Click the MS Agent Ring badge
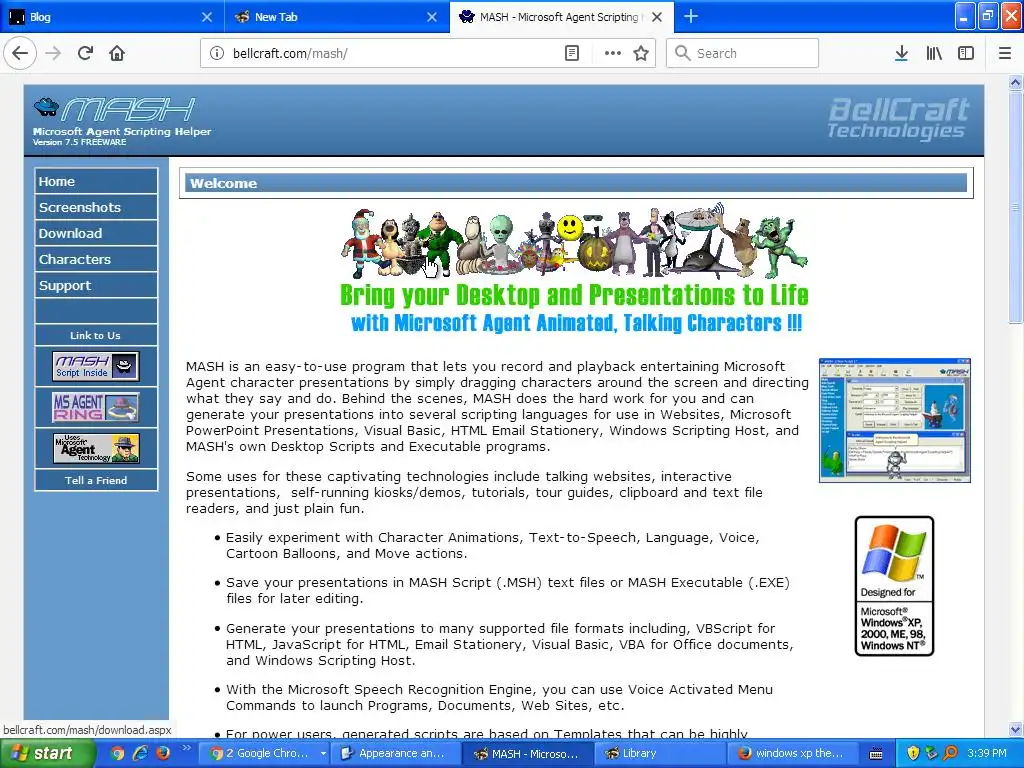The image size is (1024, 768). click(x=96, y=408)
